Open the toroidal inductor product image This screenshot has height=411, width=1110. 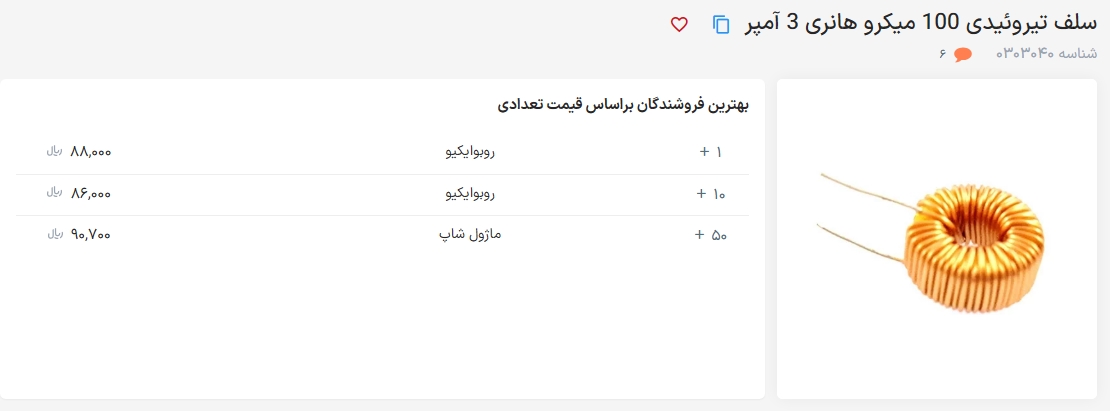(x=936, y=239)
